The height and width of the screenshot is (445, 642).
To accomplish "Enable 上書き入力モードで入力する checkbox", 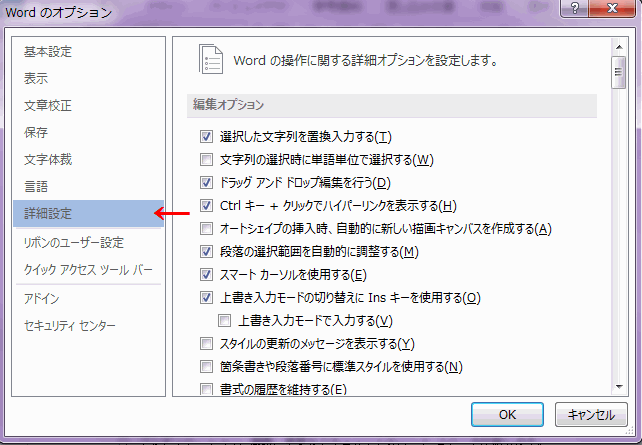I will [x=224, y=320].
